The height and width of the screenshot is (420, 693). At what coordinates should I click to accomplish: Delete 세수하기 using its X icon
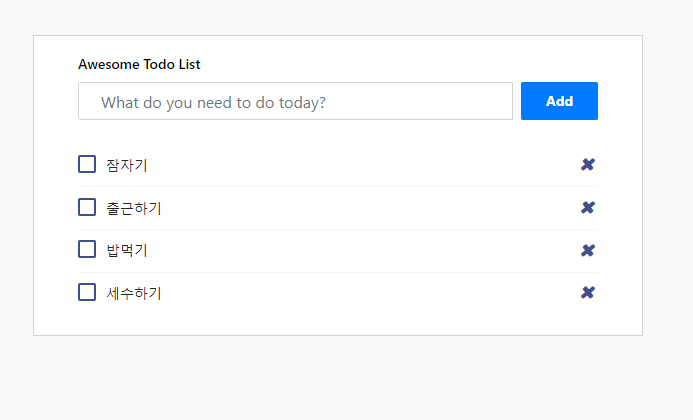[x=588, y=292]
